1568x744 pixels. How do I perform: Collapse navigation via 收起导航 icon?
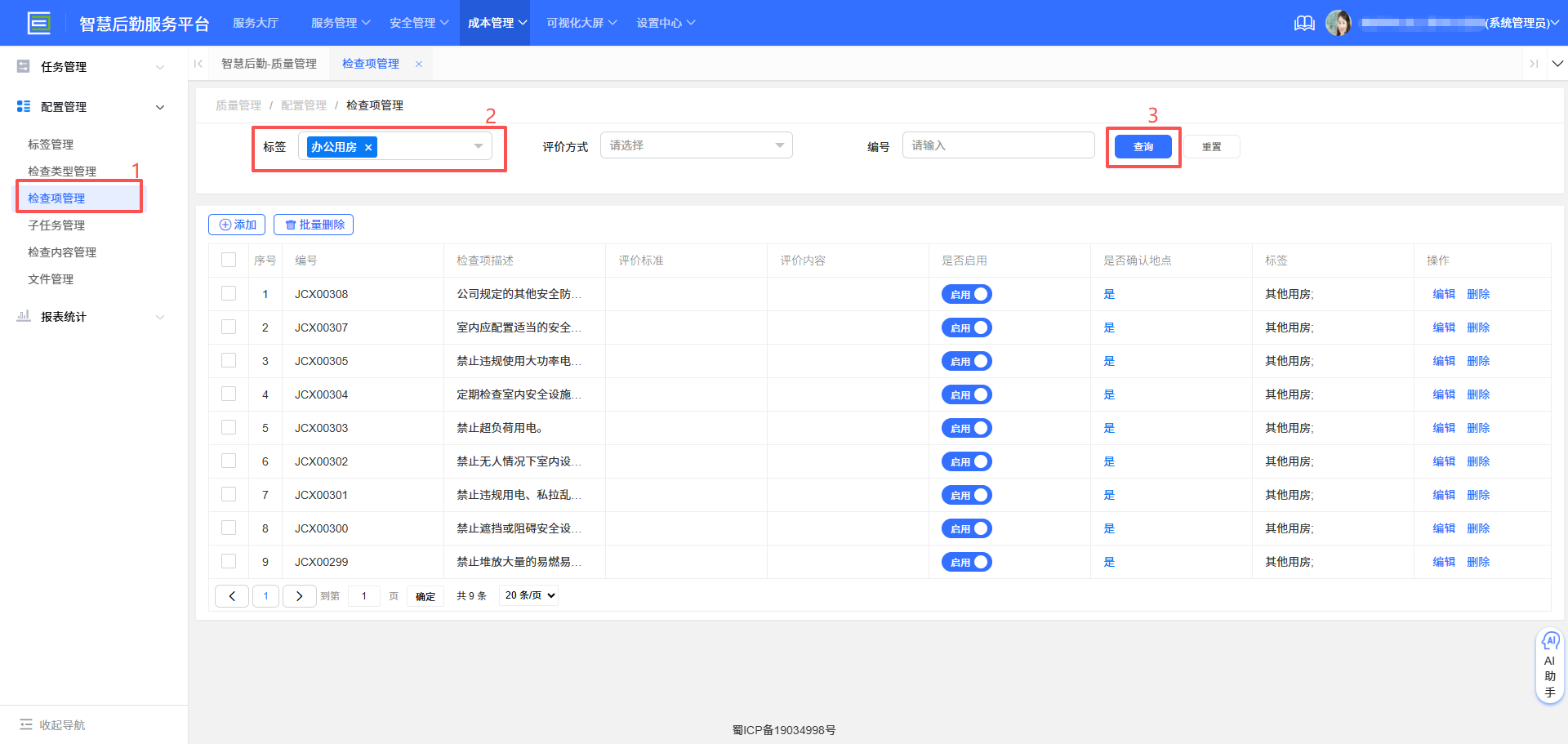pos(27,725)
